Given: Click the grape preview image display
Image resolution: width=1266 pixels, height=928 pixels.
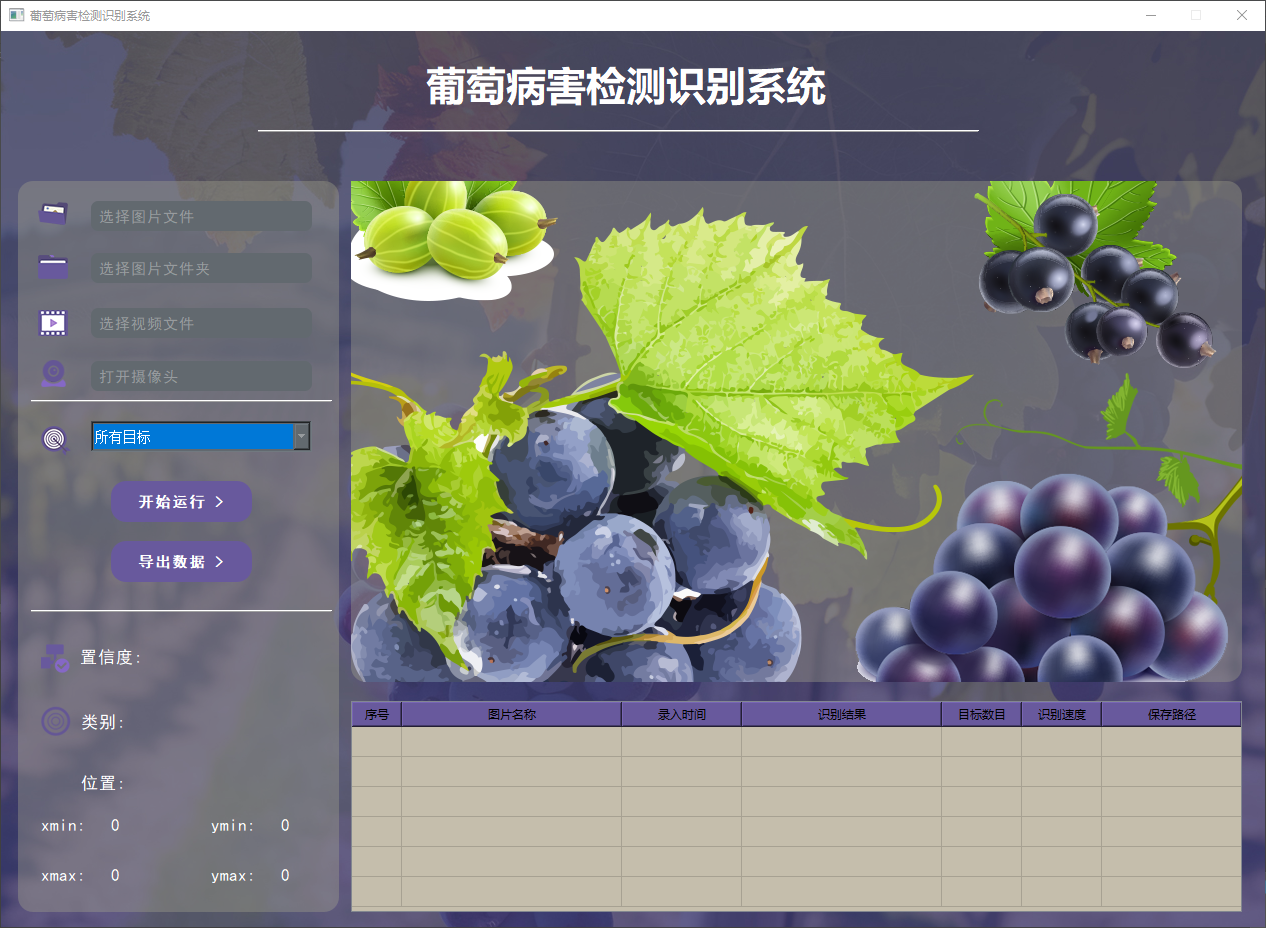Looking at the screenshot, I should 796,431.
